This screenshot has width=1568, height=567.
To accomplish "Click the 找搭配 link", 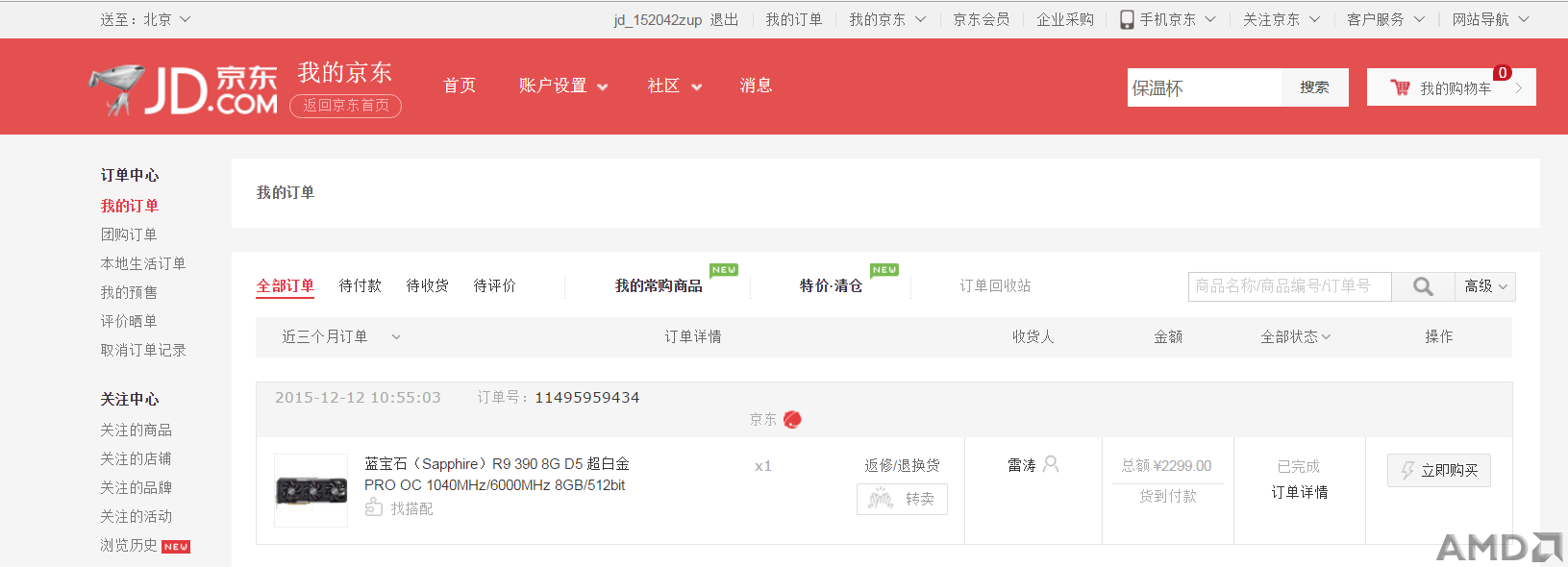I will (411, 508).
